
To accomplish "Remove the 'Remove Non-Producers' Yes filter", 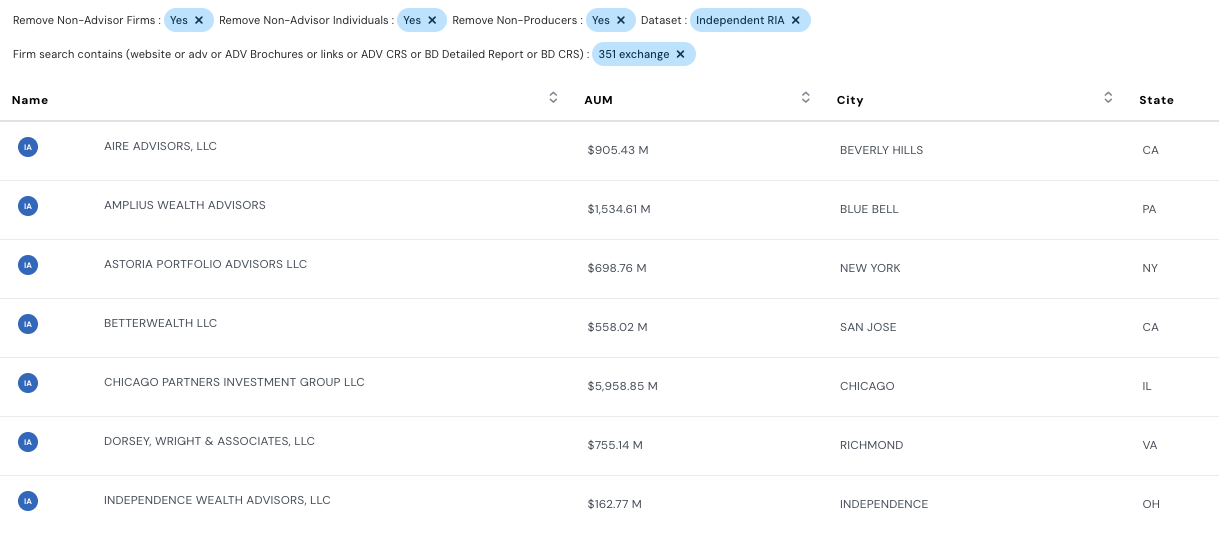I will point(621,20).
